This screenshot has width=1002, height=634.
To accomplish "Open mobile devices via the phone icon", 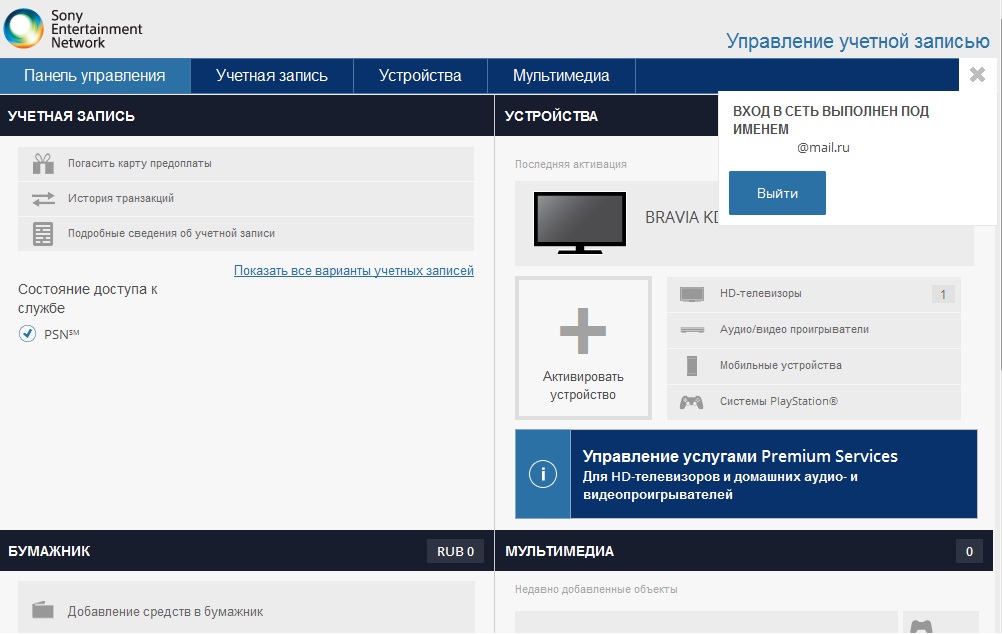I will click(x=689, y=365).
